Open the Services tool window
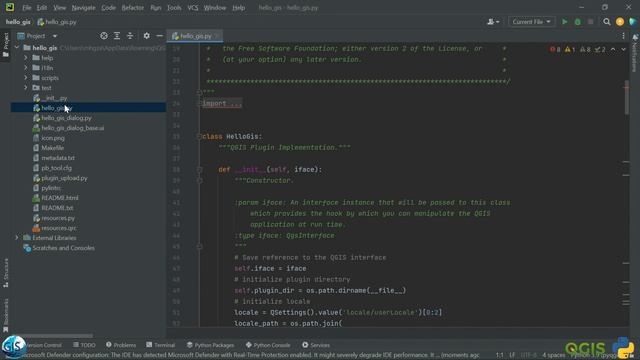Image resolution: width=640 pixels, height=360 pixels. [x=316, y=345]
